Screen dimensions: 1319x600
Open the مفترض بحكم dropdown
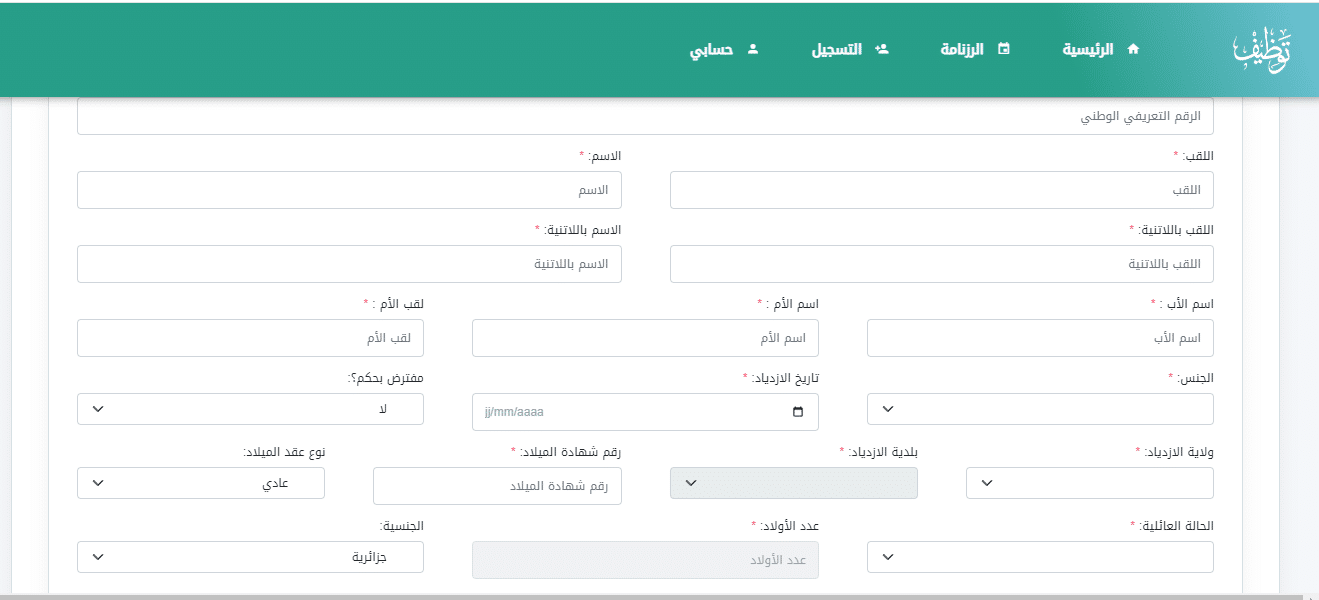tap(250, 409)
